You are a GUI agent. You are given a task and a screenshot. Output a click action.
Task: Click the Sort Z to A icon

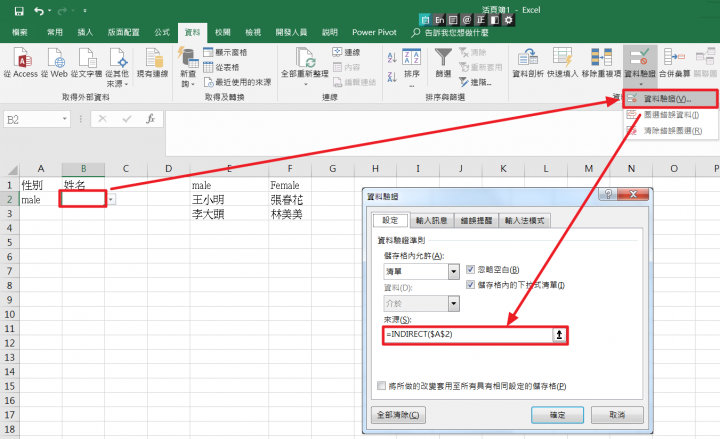[x=392, y=77]
